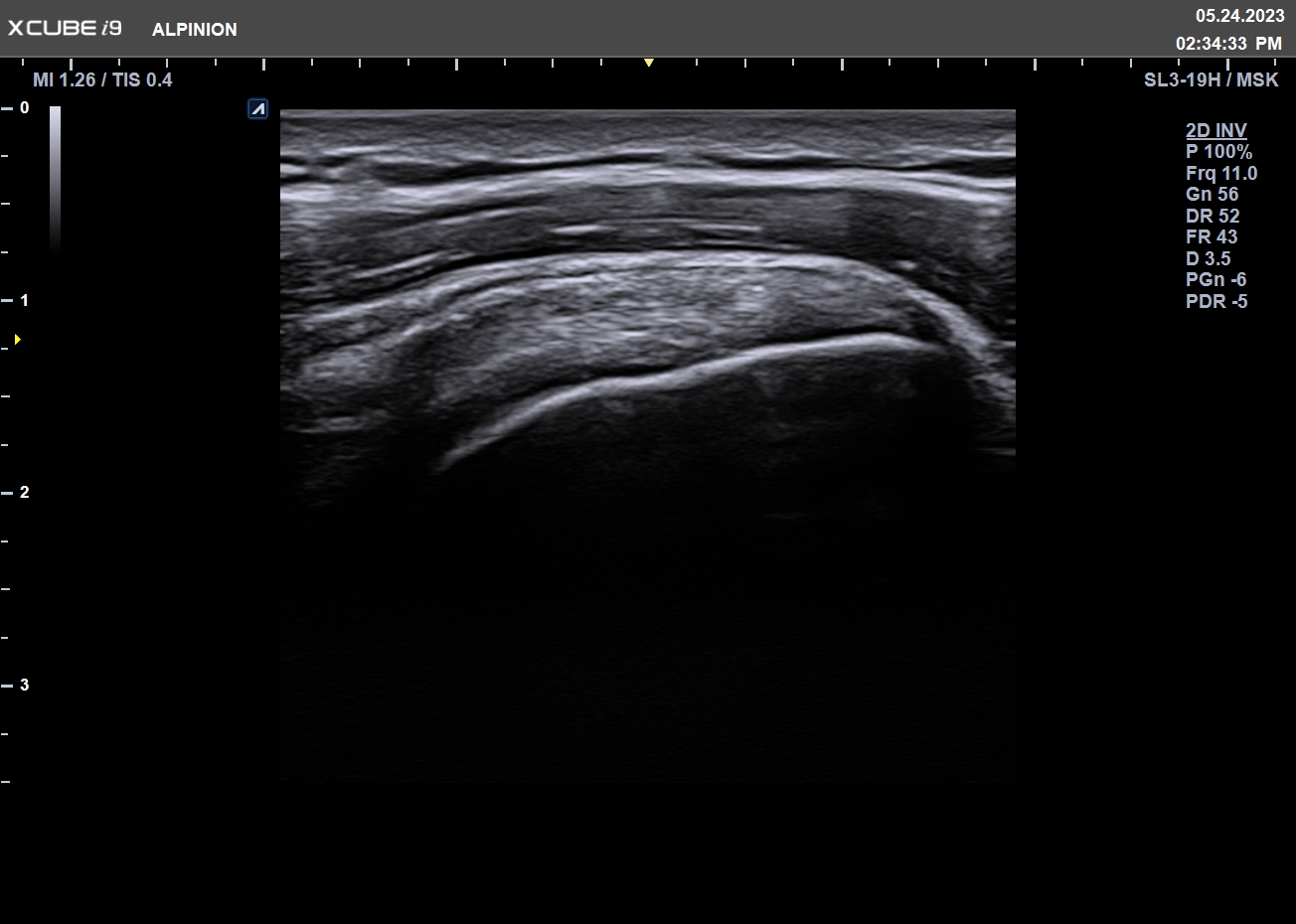Image resolution: width=1296 pixels, height=924 pixels.
Task: Click the yellow triangle on the top ruler
Action: coord(648,63)
